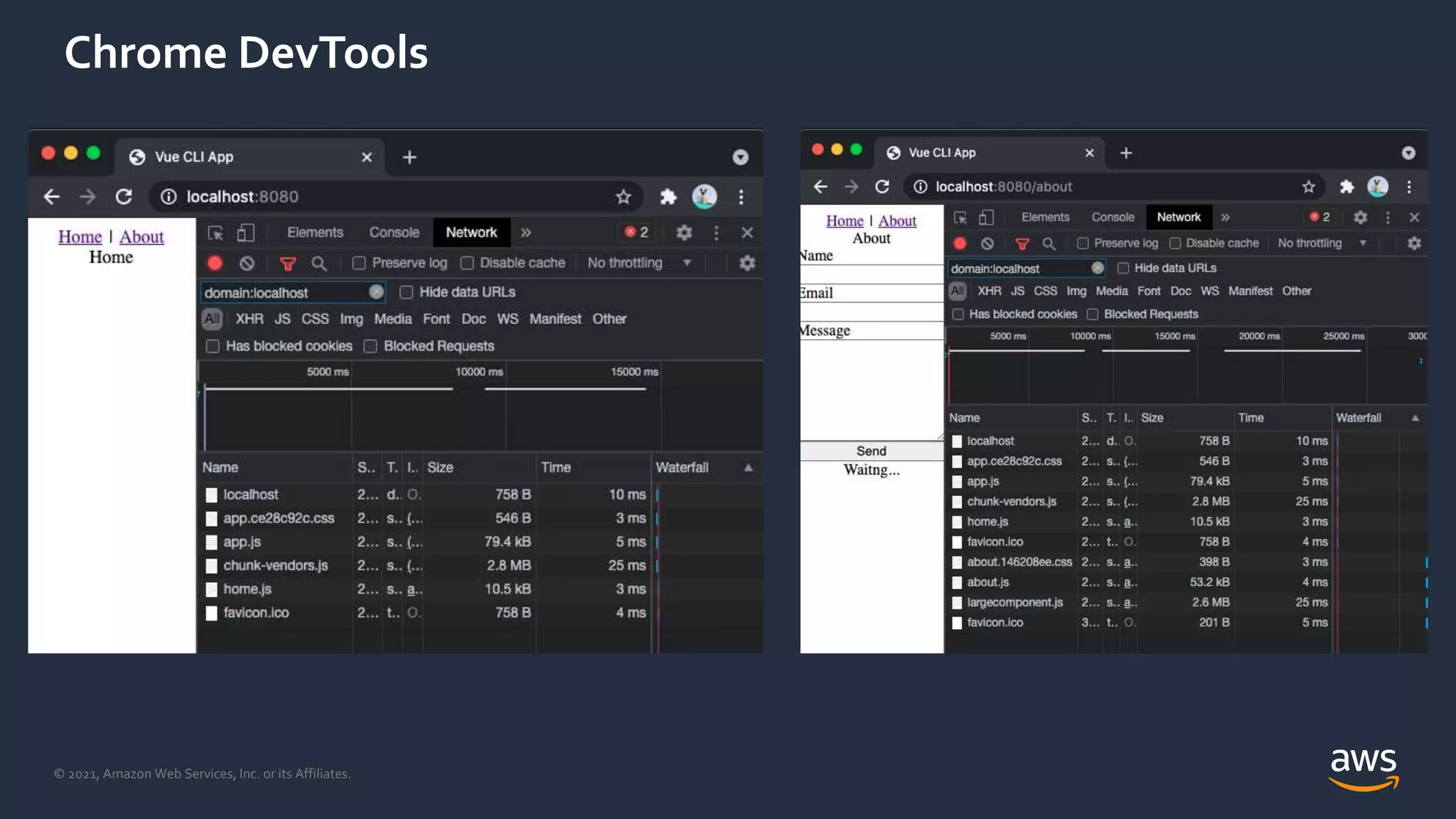Open Chrome menu in left window
The image size is (1456, 819).
(741, 197)
